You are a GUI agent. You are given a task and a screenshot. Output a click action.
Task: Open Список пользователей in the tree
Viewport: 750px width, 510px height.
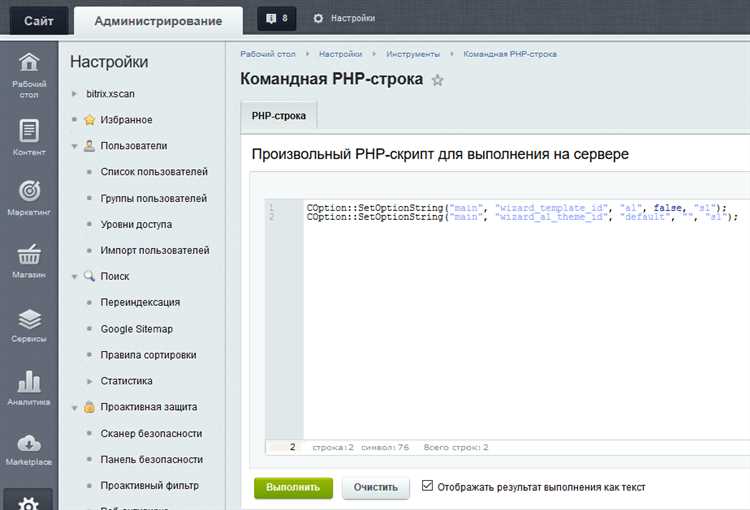click(x=154, y=172)
